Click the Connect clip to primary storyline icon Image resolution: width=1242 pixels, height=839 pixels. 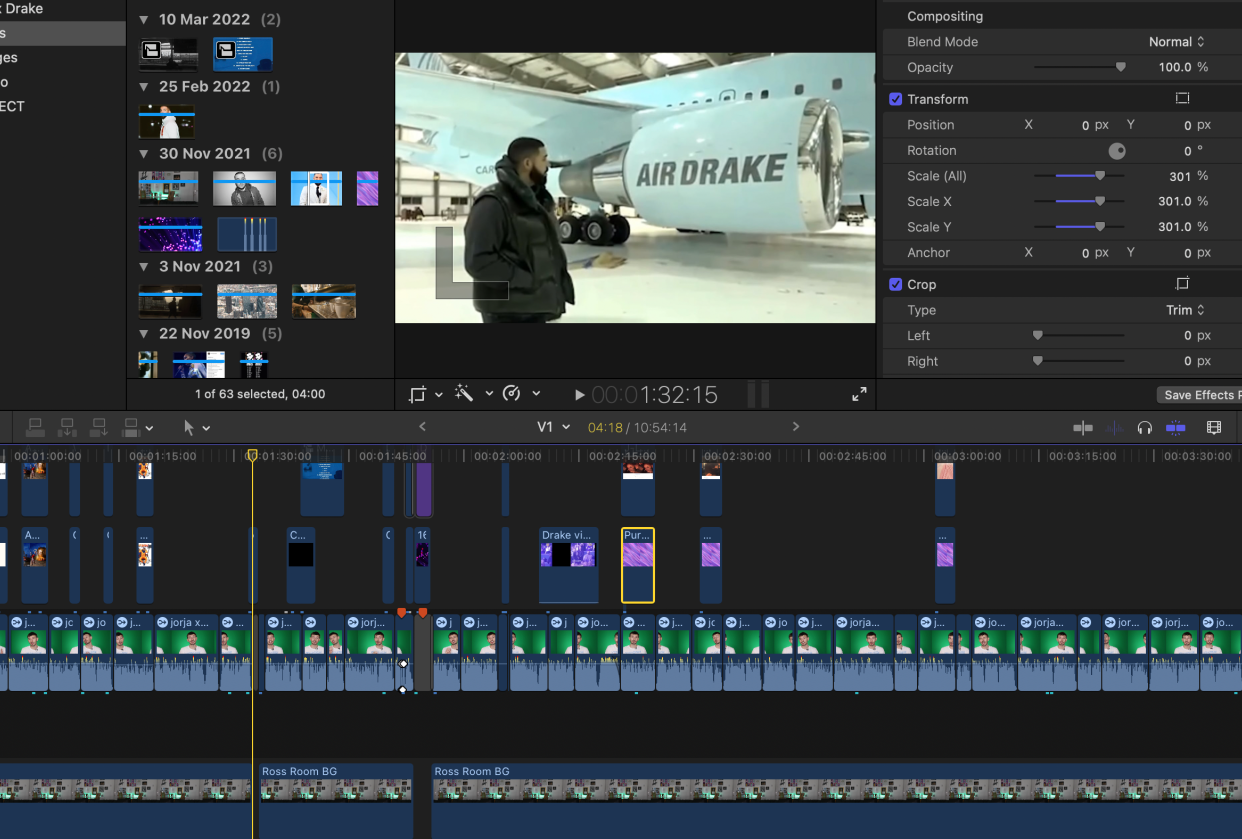pos(35,427)
